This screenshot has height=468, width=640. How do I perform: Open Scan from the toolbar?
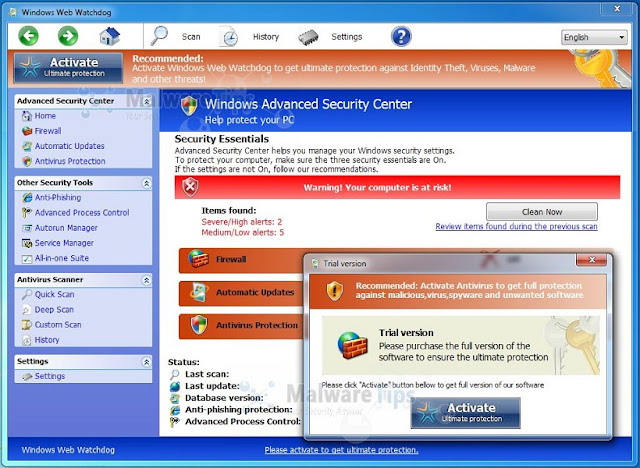(x=191, y=37)
